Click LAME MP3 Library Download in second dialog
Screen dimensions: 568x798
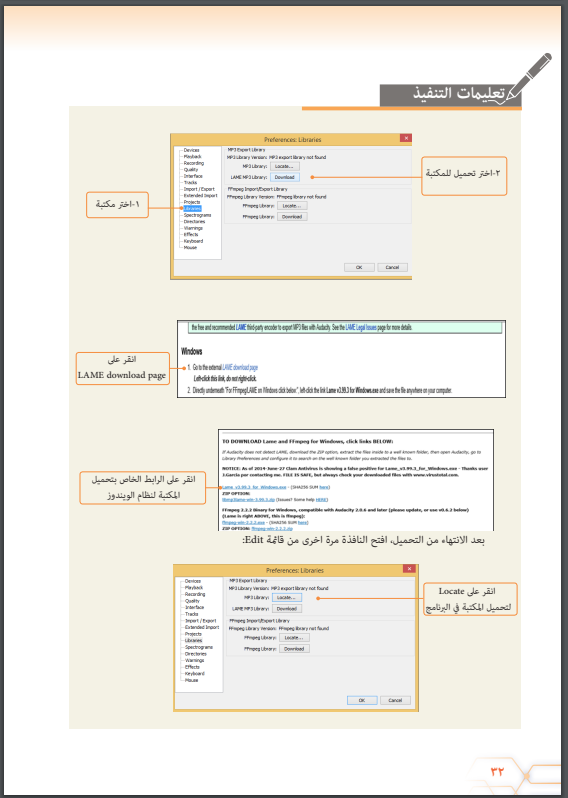click(x=287, y=609)
